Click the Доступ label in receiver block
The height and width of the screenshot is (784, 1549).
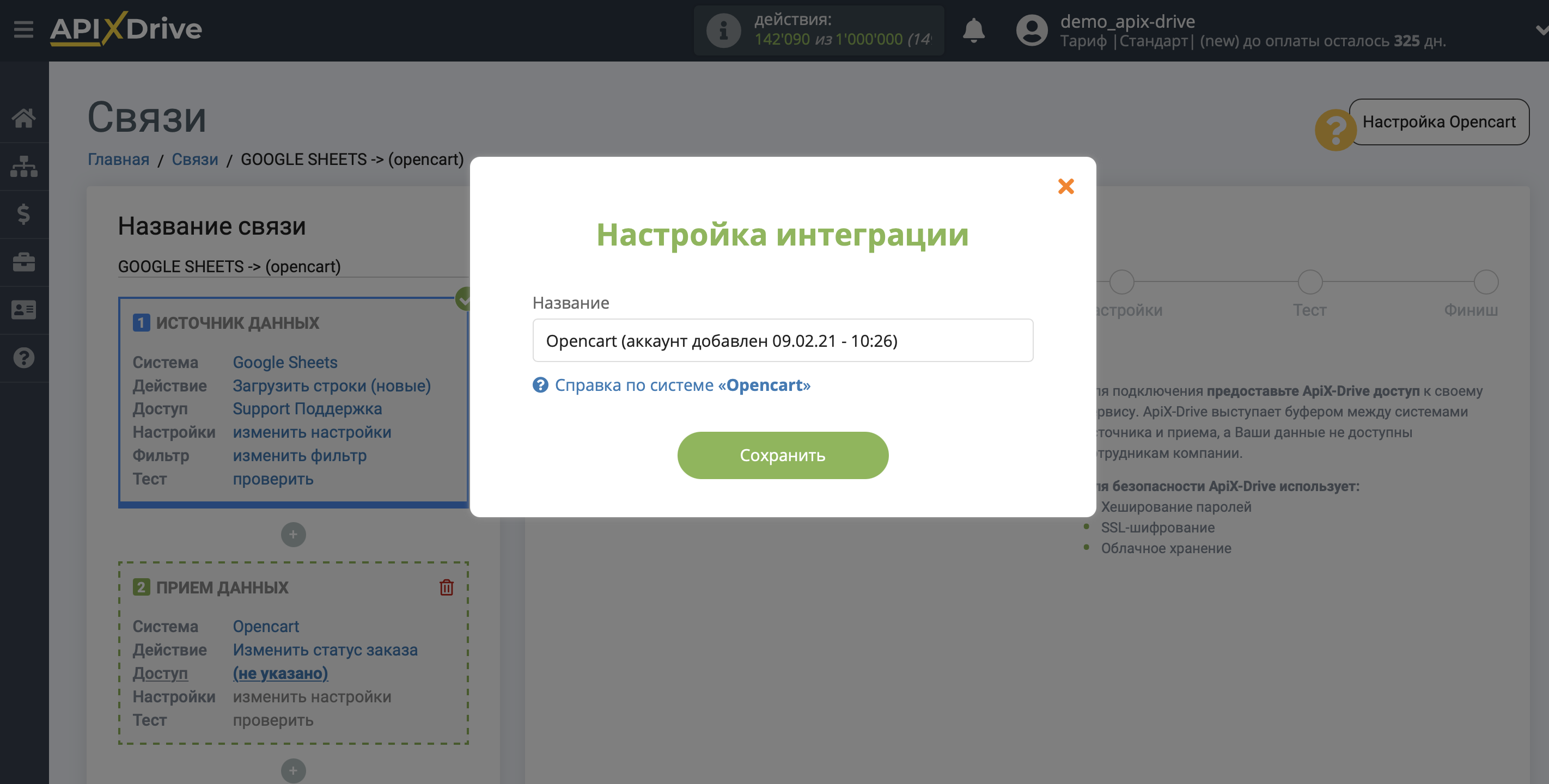pos(160,673)
